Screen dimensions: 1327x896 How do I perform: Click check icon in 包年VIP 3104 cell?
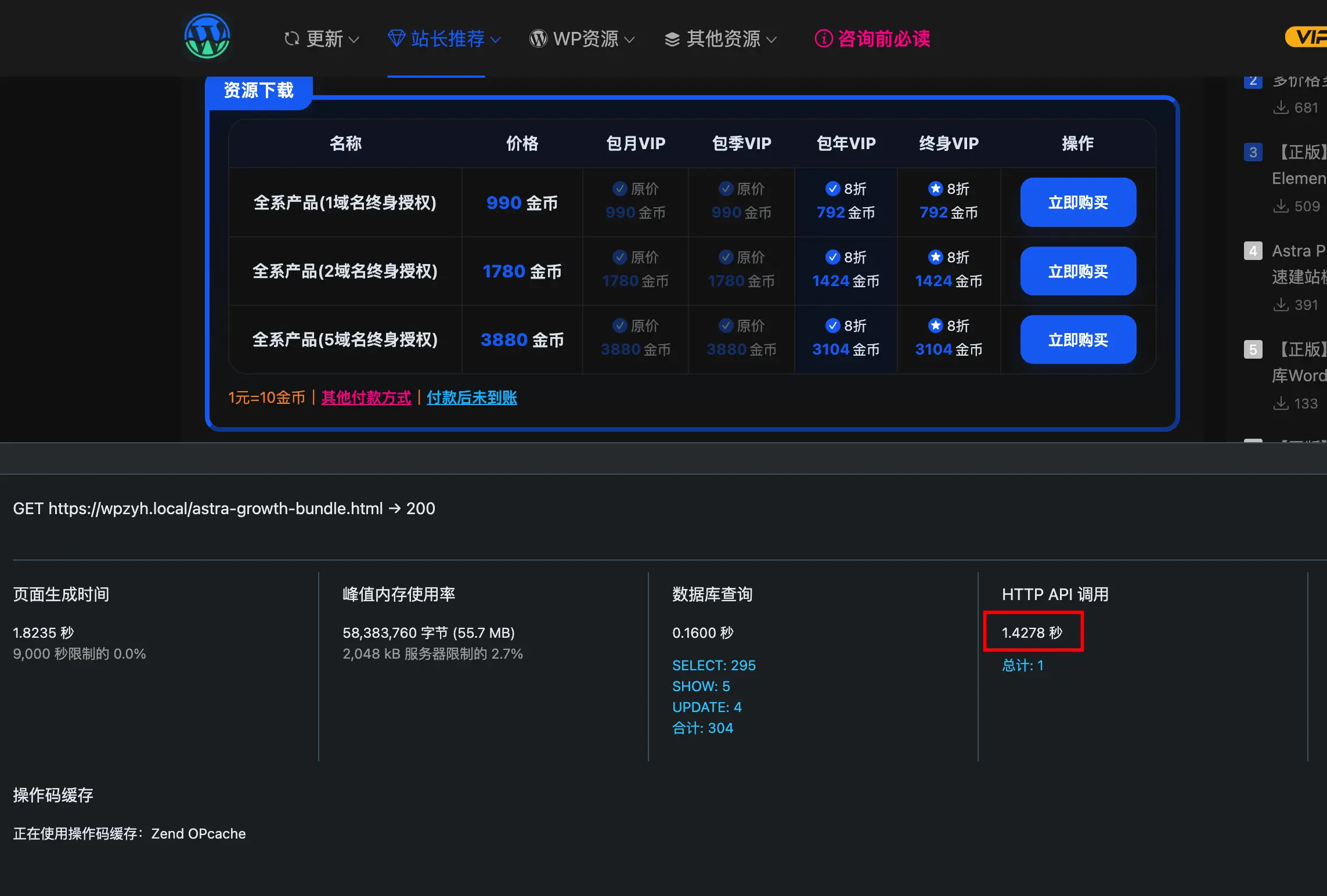[x=832, y=326]
